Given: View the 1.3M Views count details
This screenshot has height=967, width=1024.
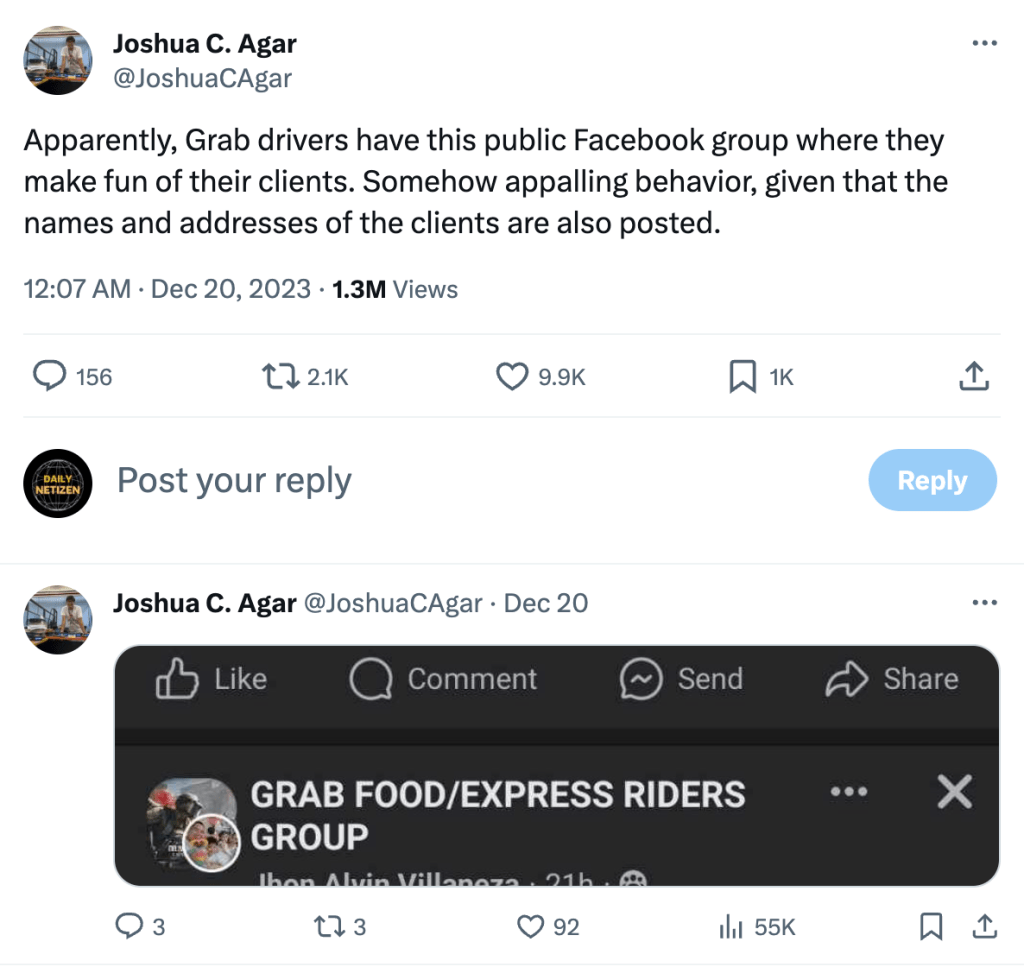Looking at the screenshot, I should [x=394, y=290].
